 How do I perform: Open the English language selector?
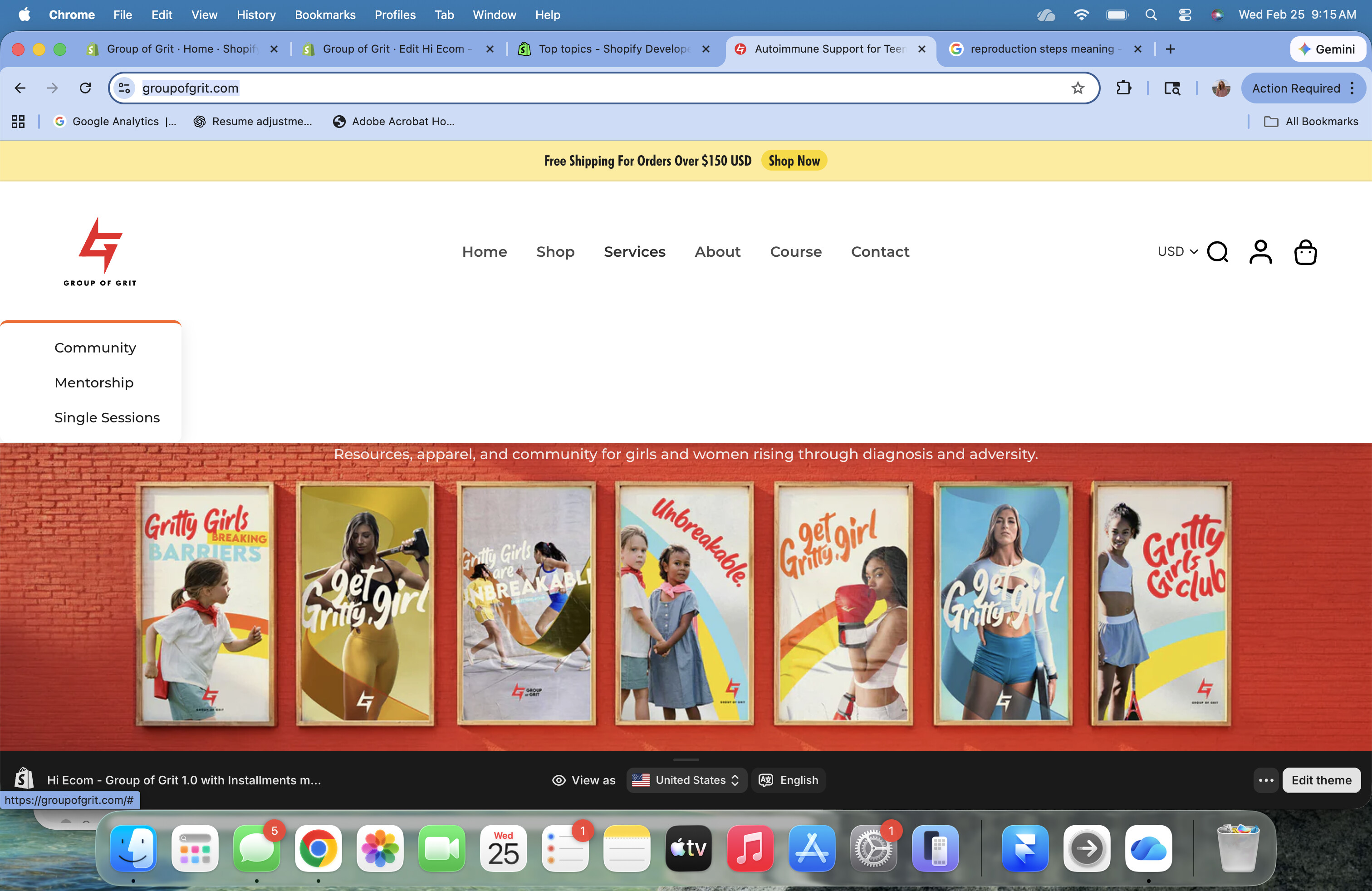coord(788,780)
